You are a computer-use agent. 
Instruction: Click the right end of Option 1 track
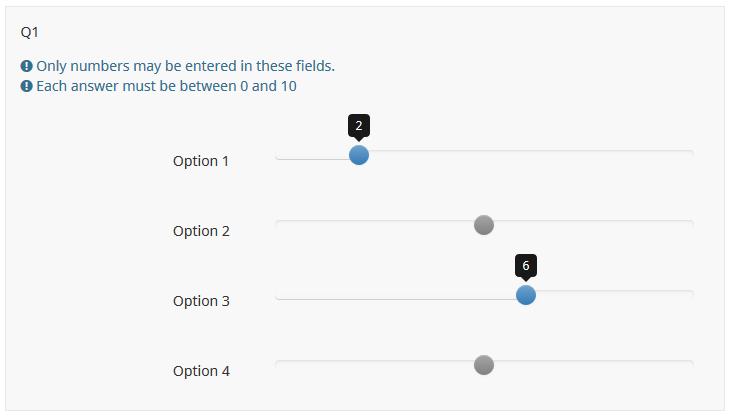690,155
